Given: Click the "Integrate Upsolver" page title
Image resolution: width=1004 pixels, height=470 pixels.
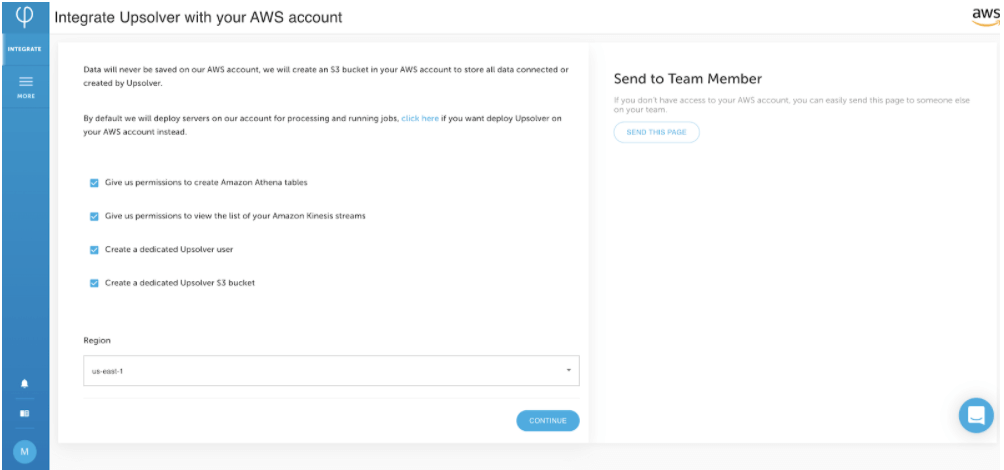Looking at the screenshot, I should pos(198,18).
